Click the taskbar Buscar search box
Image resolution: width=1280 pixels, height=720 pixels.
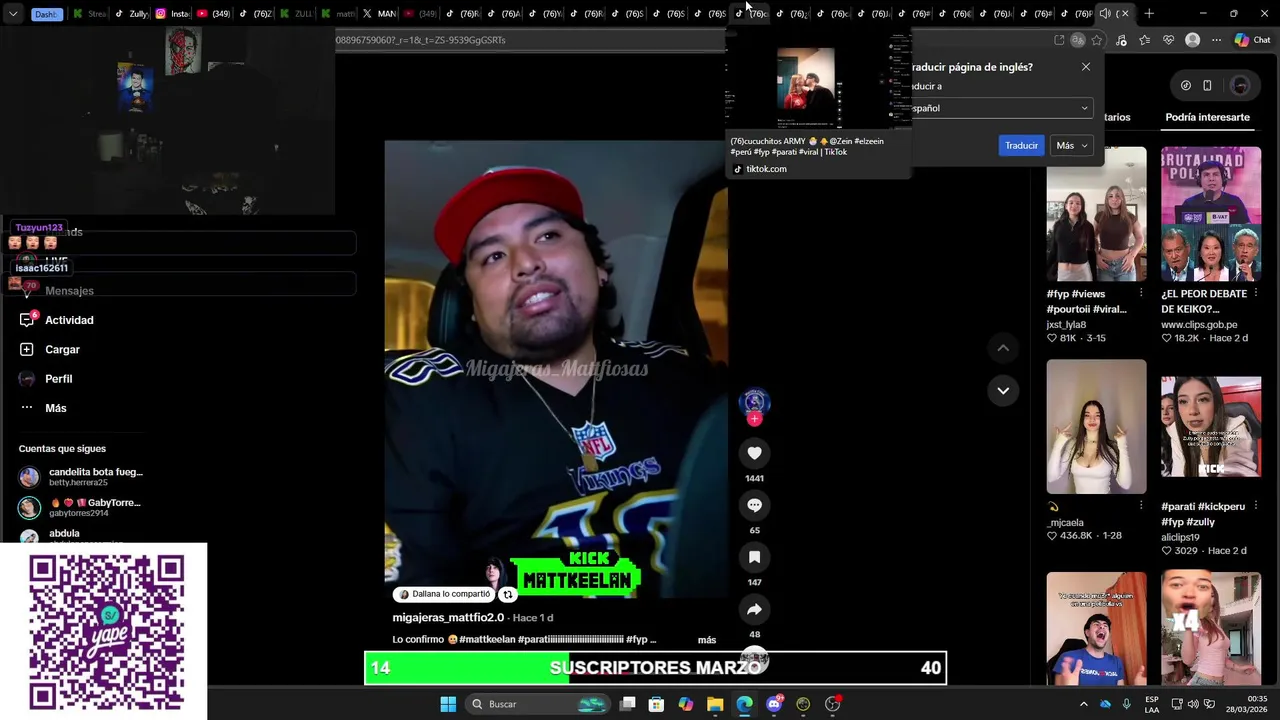tap(538, 704)
